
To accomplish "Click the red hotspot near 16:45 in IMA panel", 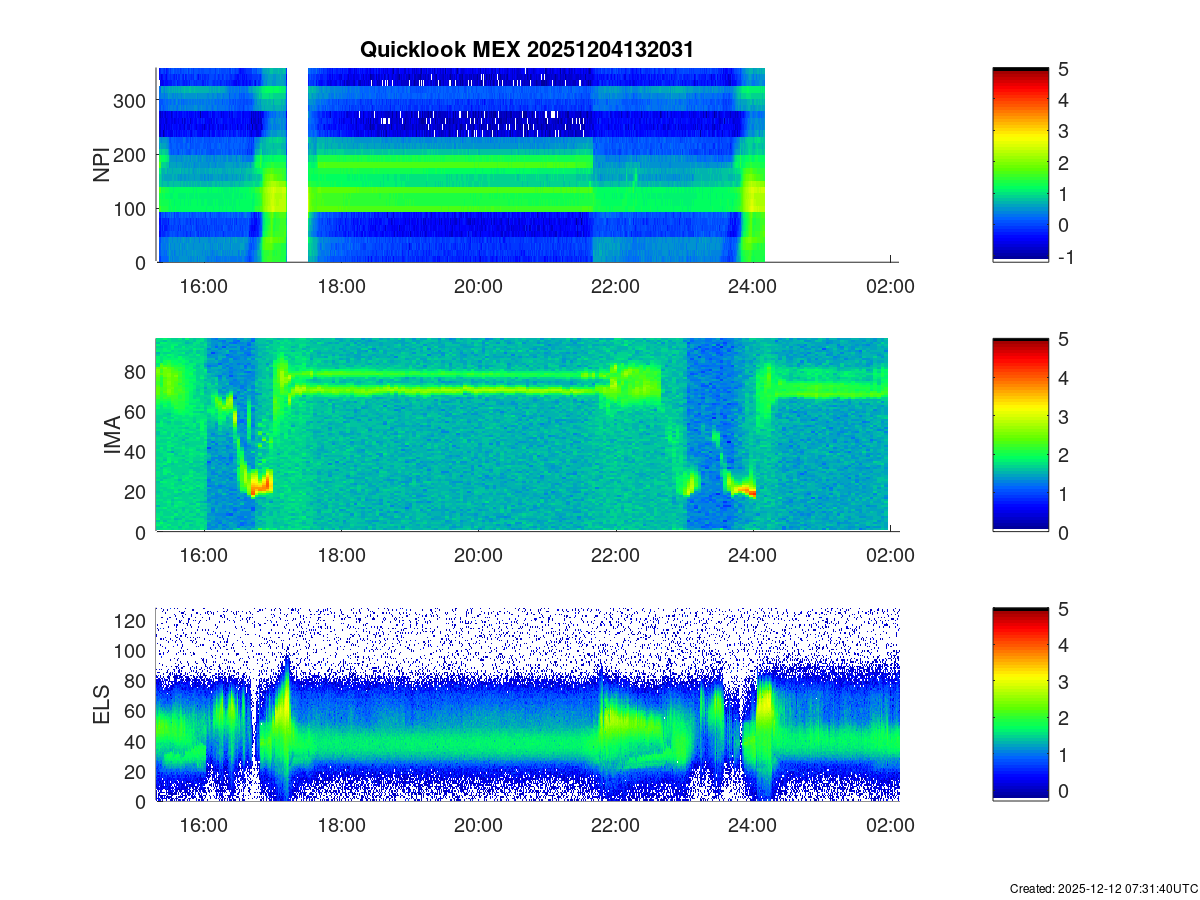I will 260,487.
